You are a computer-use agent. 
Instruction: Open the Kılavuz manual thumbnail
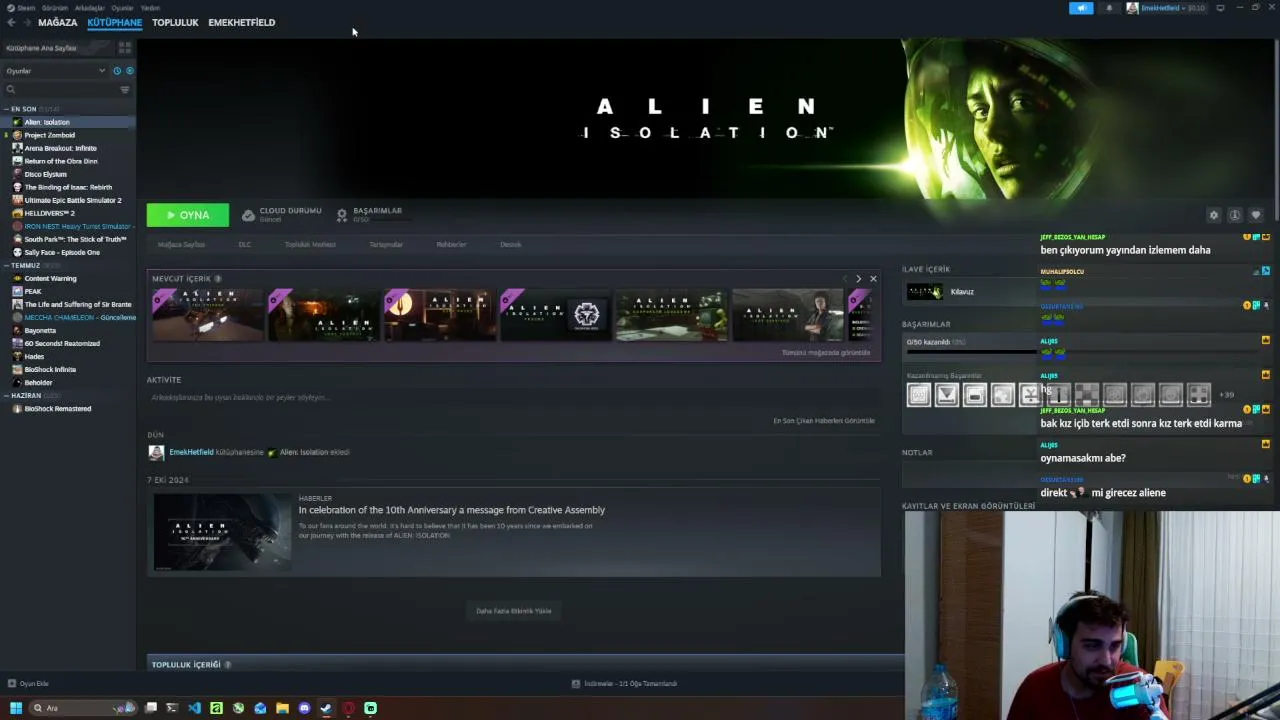point(924,292)
